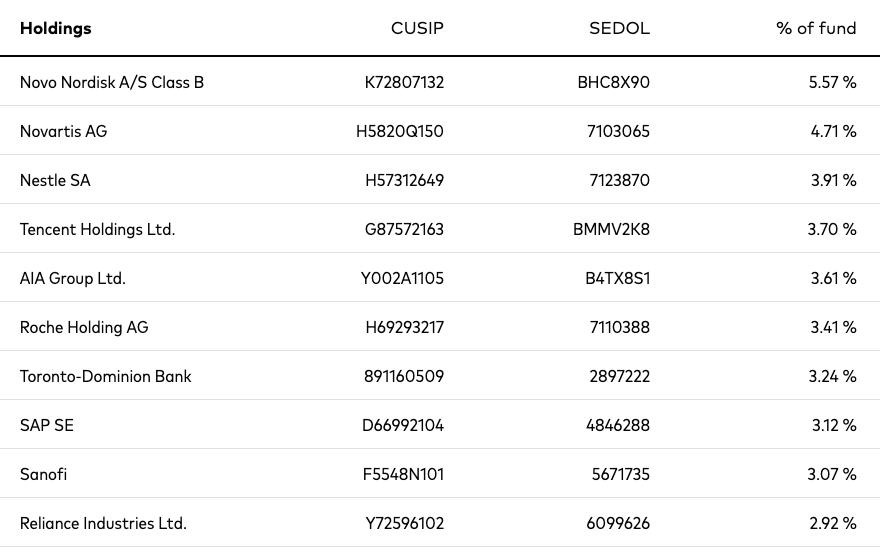The width and height of the screenshot is (880, 558).
Task: Select the Toronto-Dominion Bank holding
Action: (x=106, y=376)
